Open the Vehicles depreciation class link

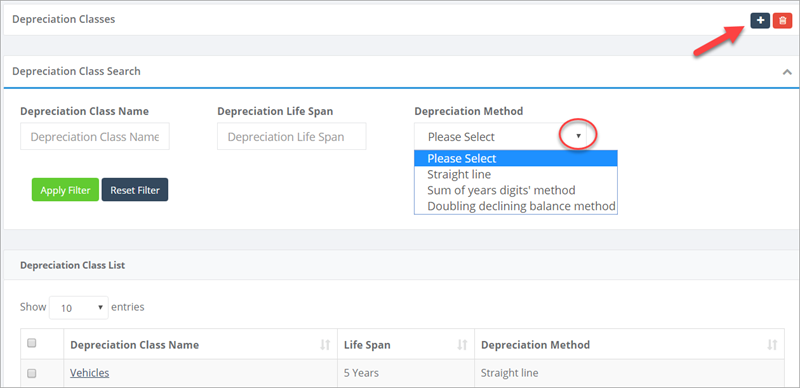[x=90, y=373]
